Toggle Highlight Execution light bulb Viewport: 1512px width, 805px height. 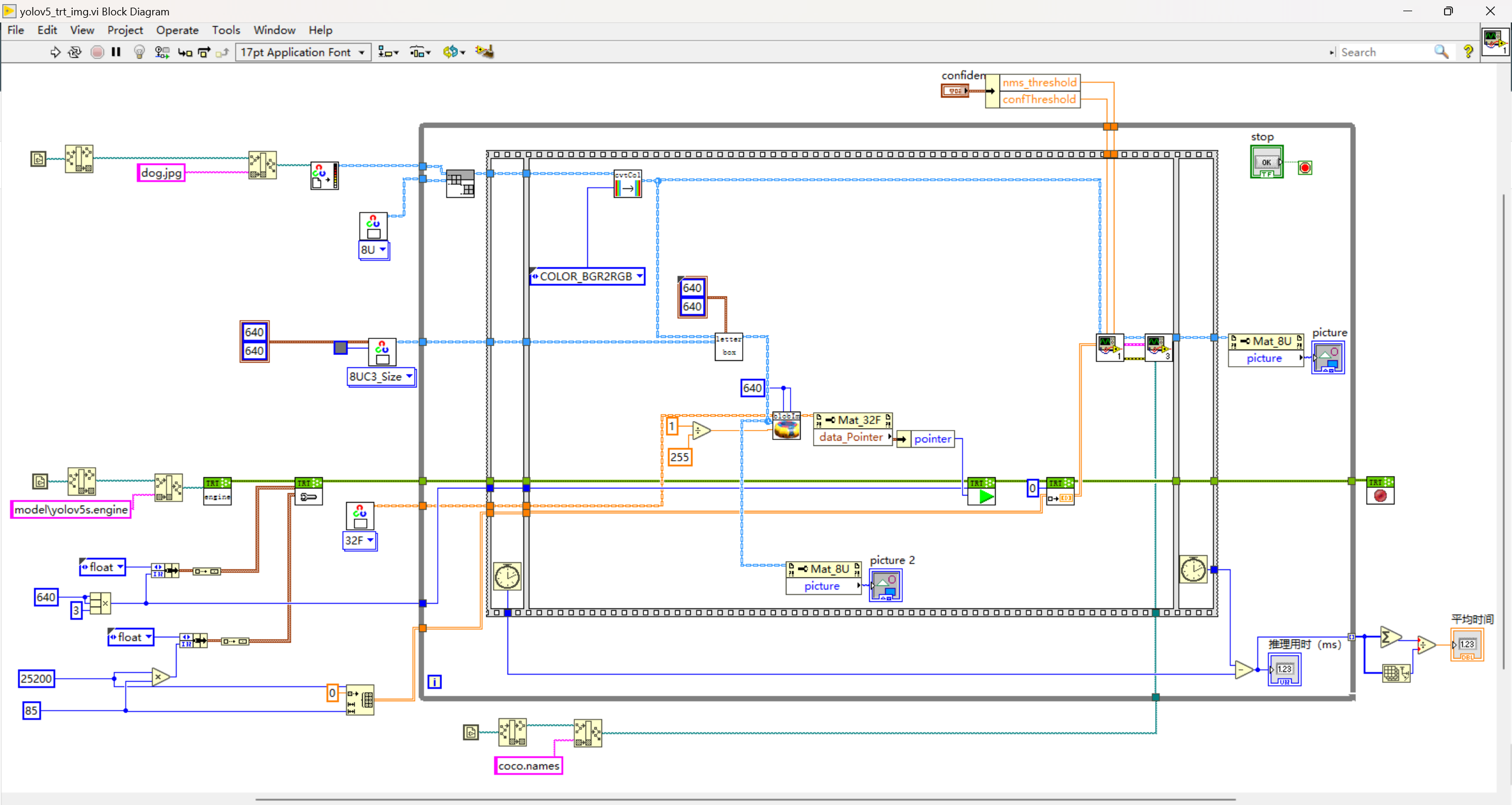(139, 52)
